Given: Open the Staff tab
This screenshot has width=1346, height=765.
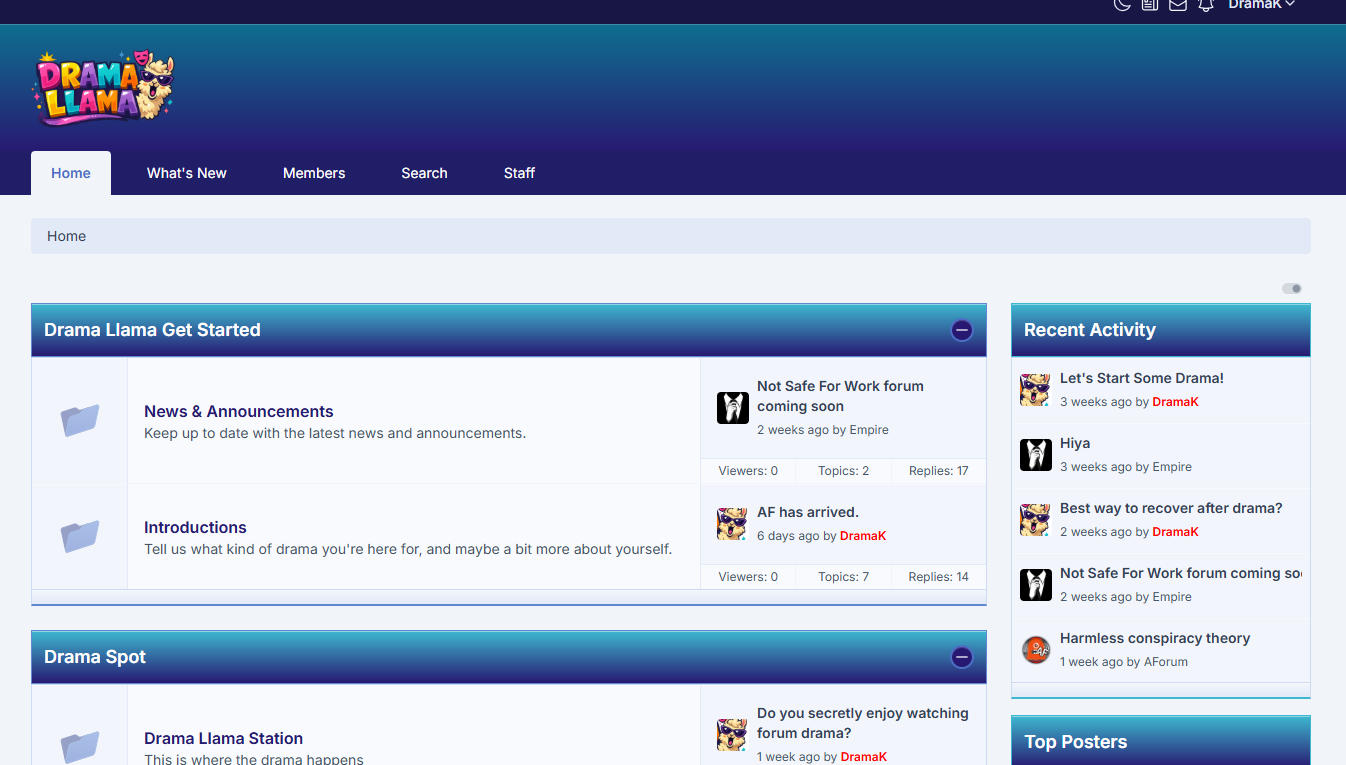Looking at the screenshot, I should click(519, 173).
